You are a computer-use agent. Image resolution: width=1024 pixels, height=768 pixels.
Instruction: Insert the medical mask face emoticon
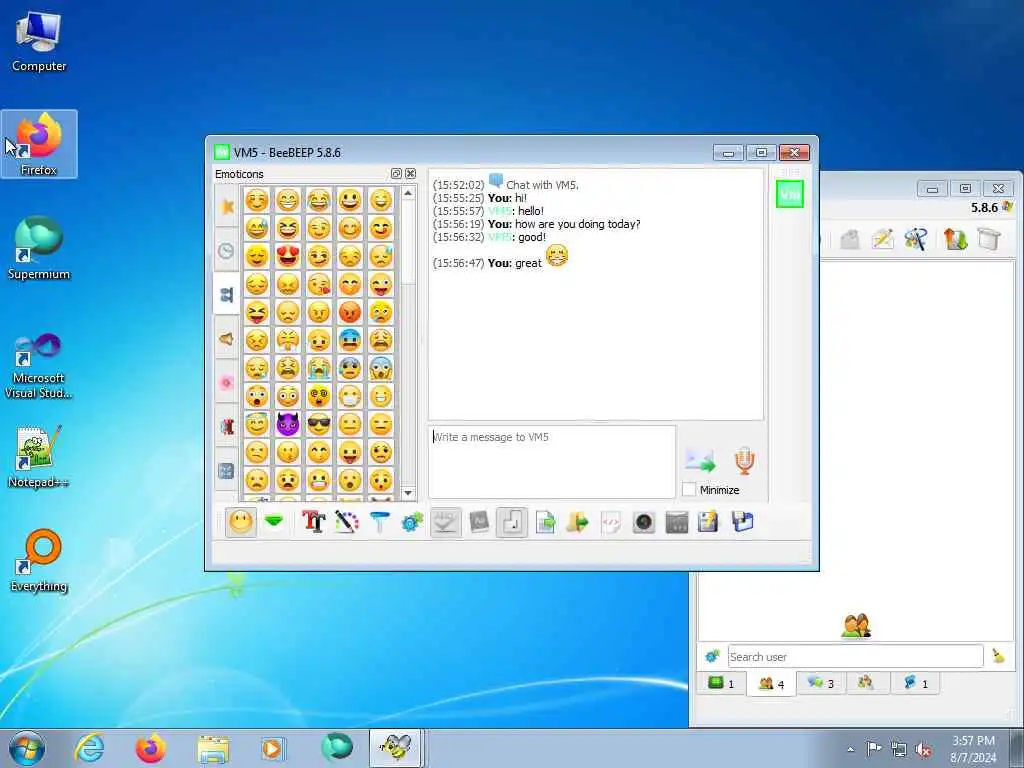(350, 396)
